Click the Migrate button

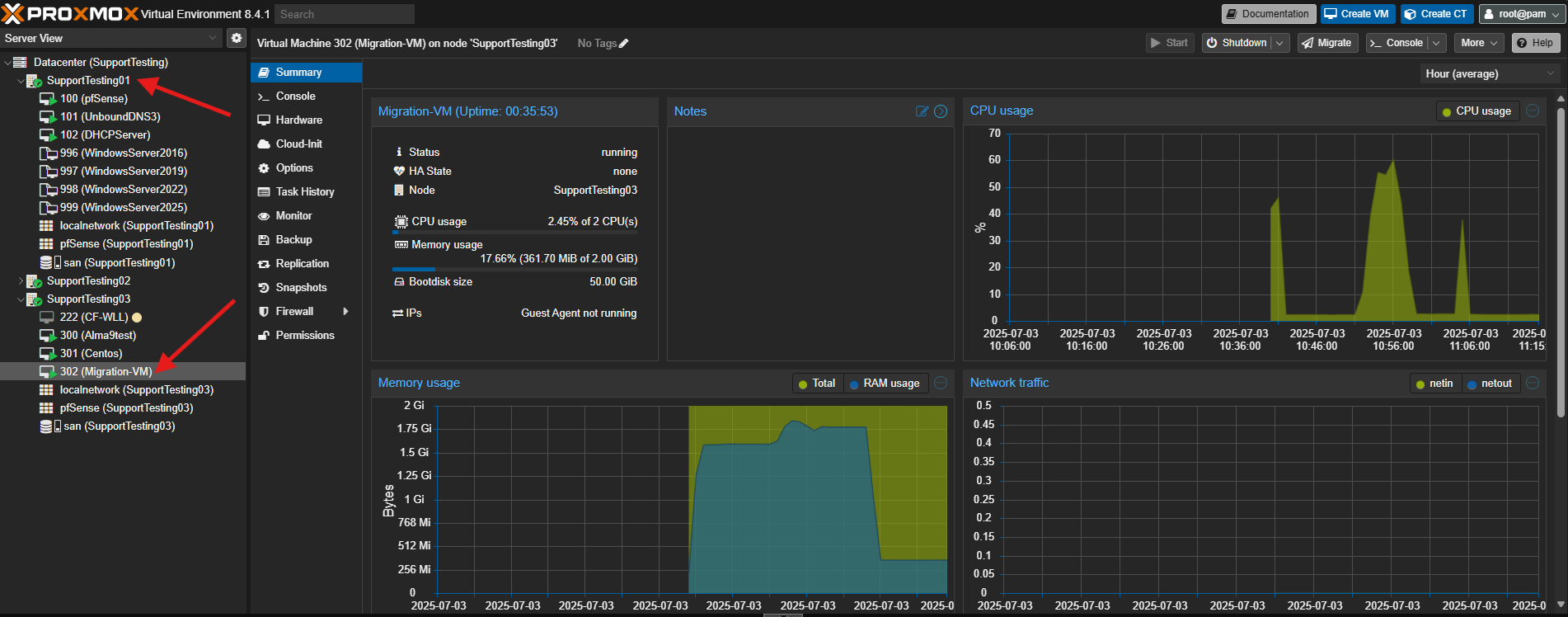(x=1327, y=43)
